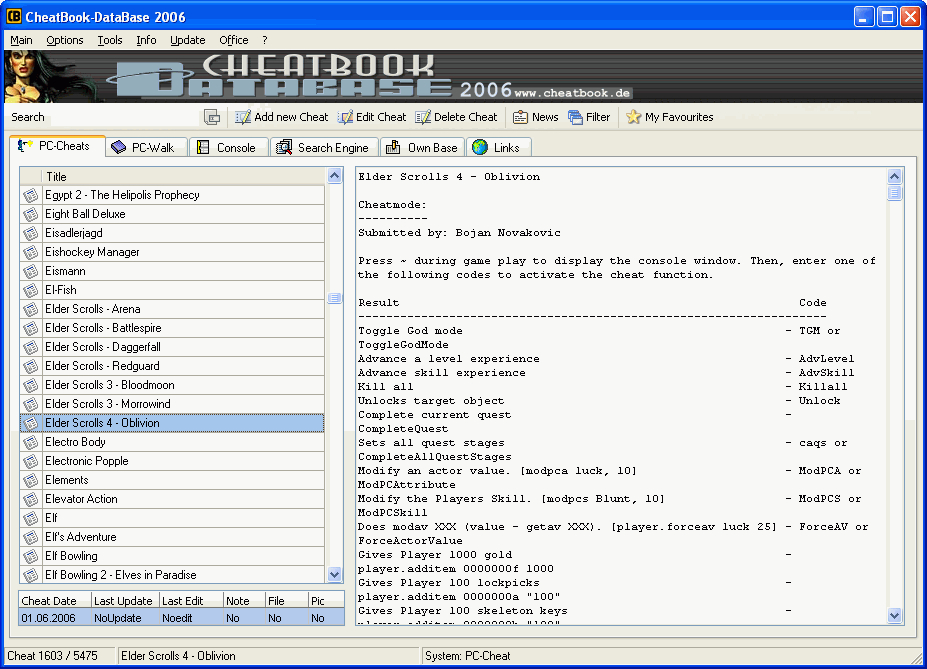Screen dimensions: 927x669
Task: Click the Cheat Date column header
Action: (55, 600)
